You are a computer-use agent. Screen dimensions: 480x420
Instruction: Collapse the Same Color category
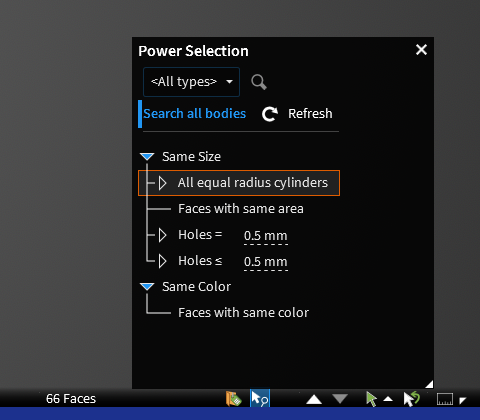coord(147,286)
